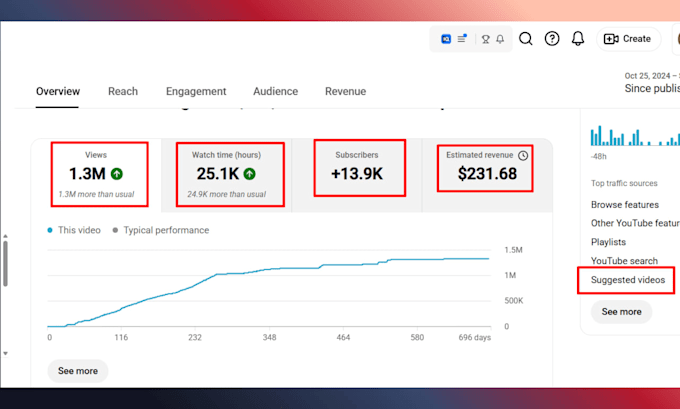Click the 'Other YouTube features' traffic source
This screenshot has width=680, height=409.
635,223
